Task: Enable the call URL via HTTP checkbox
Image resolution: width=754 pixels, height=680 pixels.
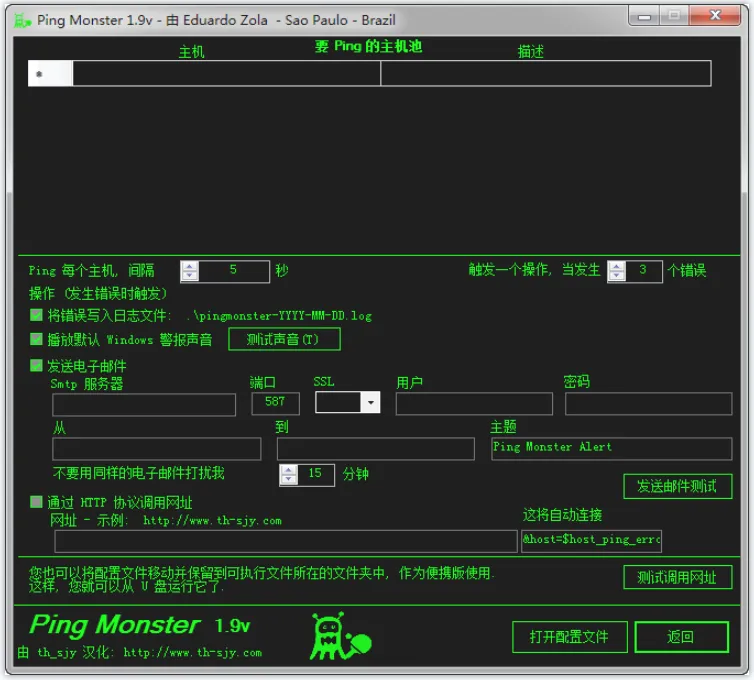Action: pyautogui.click(x=36, y=502)
